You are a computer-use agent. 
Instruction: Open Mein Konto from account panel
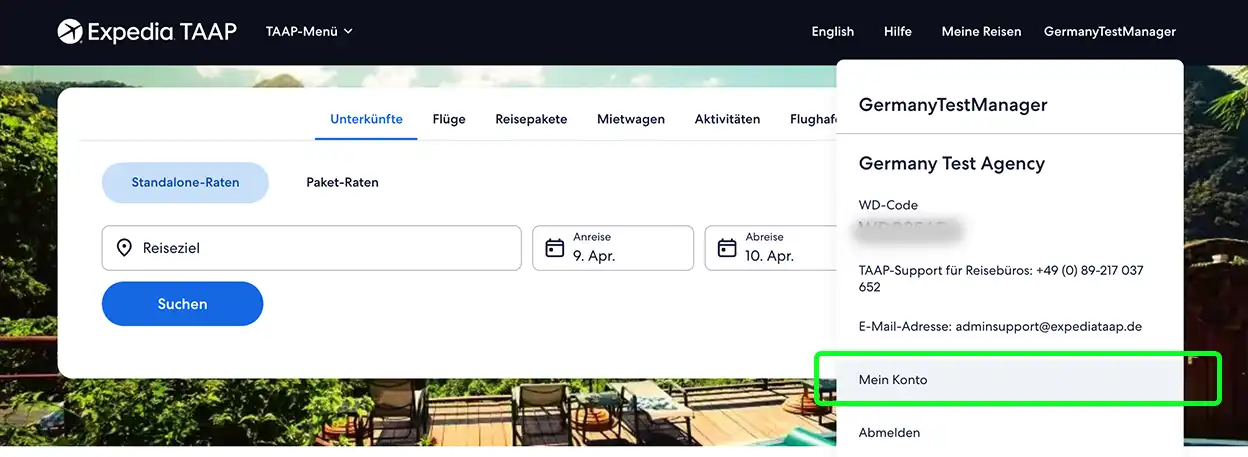pyautogui.click(x=1010, y=380)
